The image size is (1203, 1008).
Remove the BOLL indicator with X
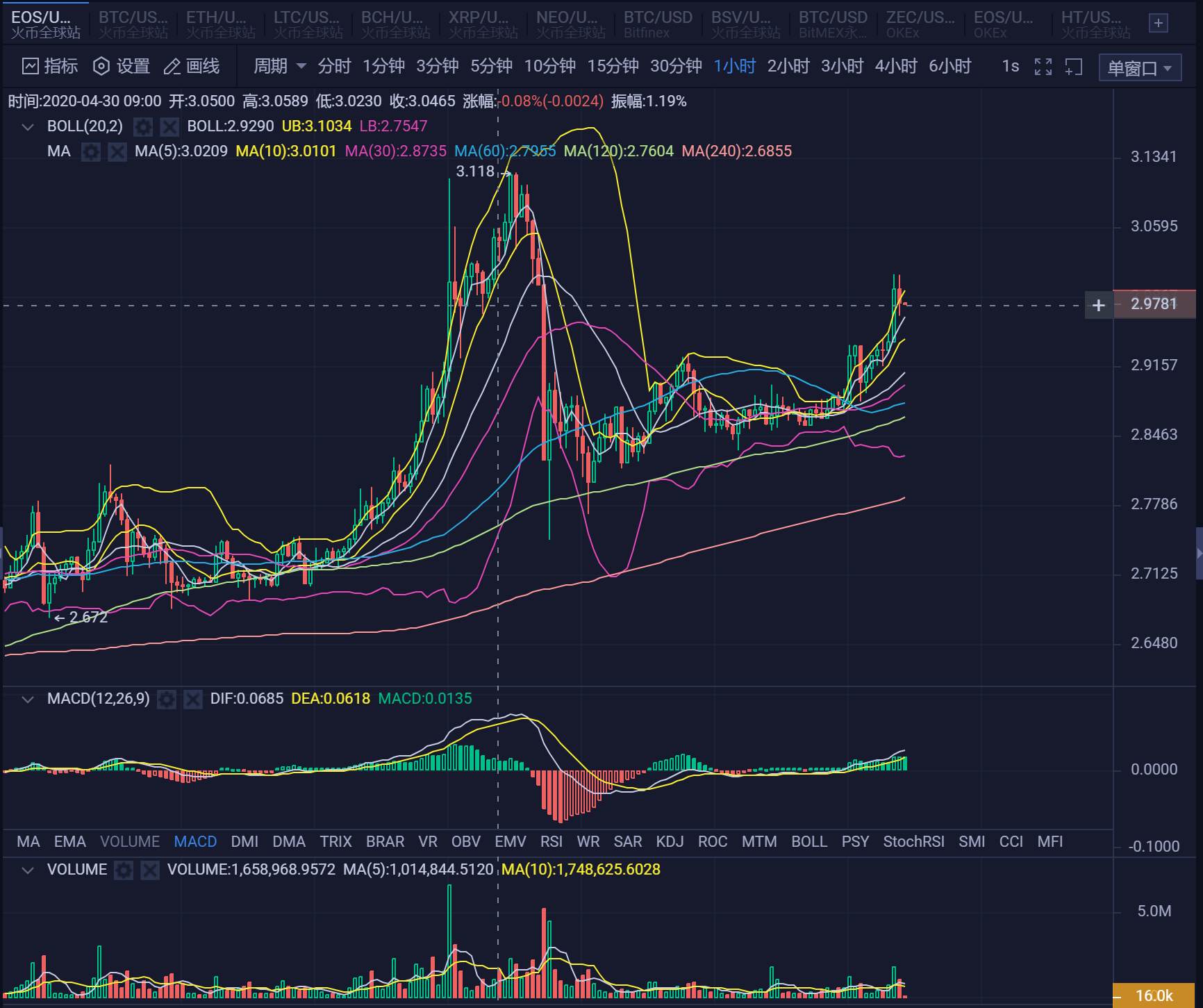click(169, 126)
